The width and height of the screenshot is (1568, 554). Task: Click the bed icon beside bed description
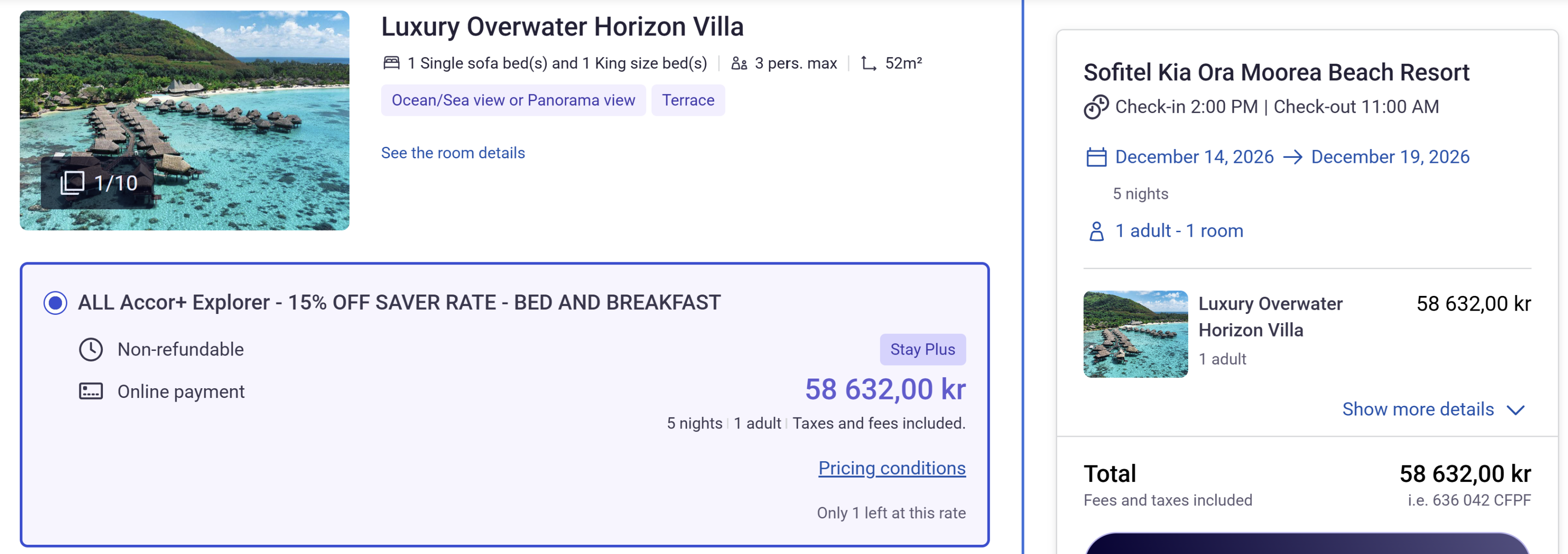pyautogui.click(x=391, y=63)
